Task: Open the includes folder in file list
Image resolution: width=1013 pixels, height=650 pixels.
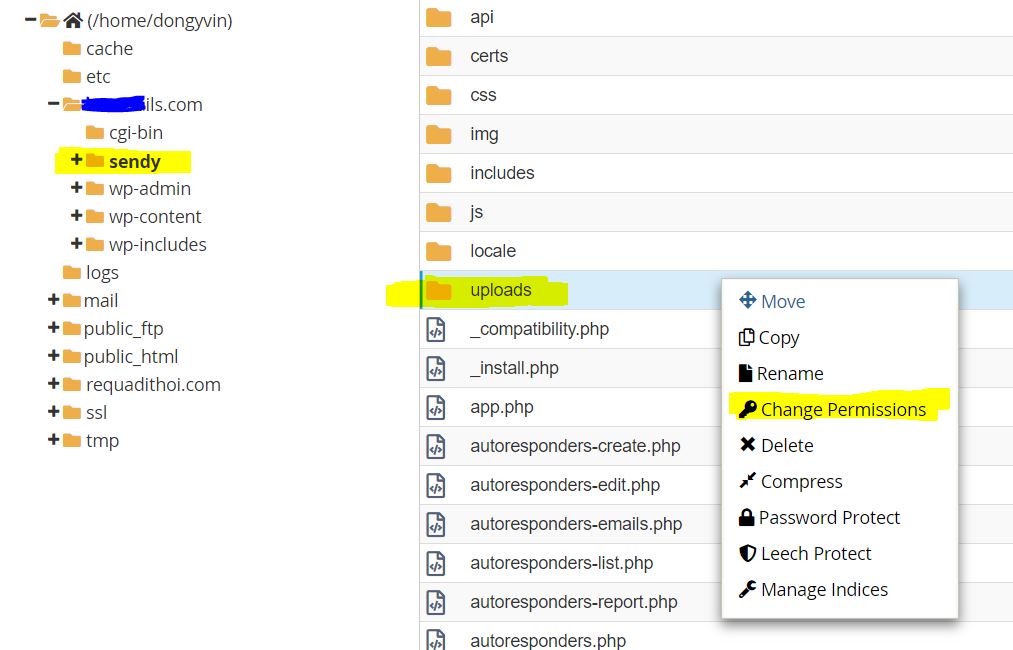Action: [502, 173]
